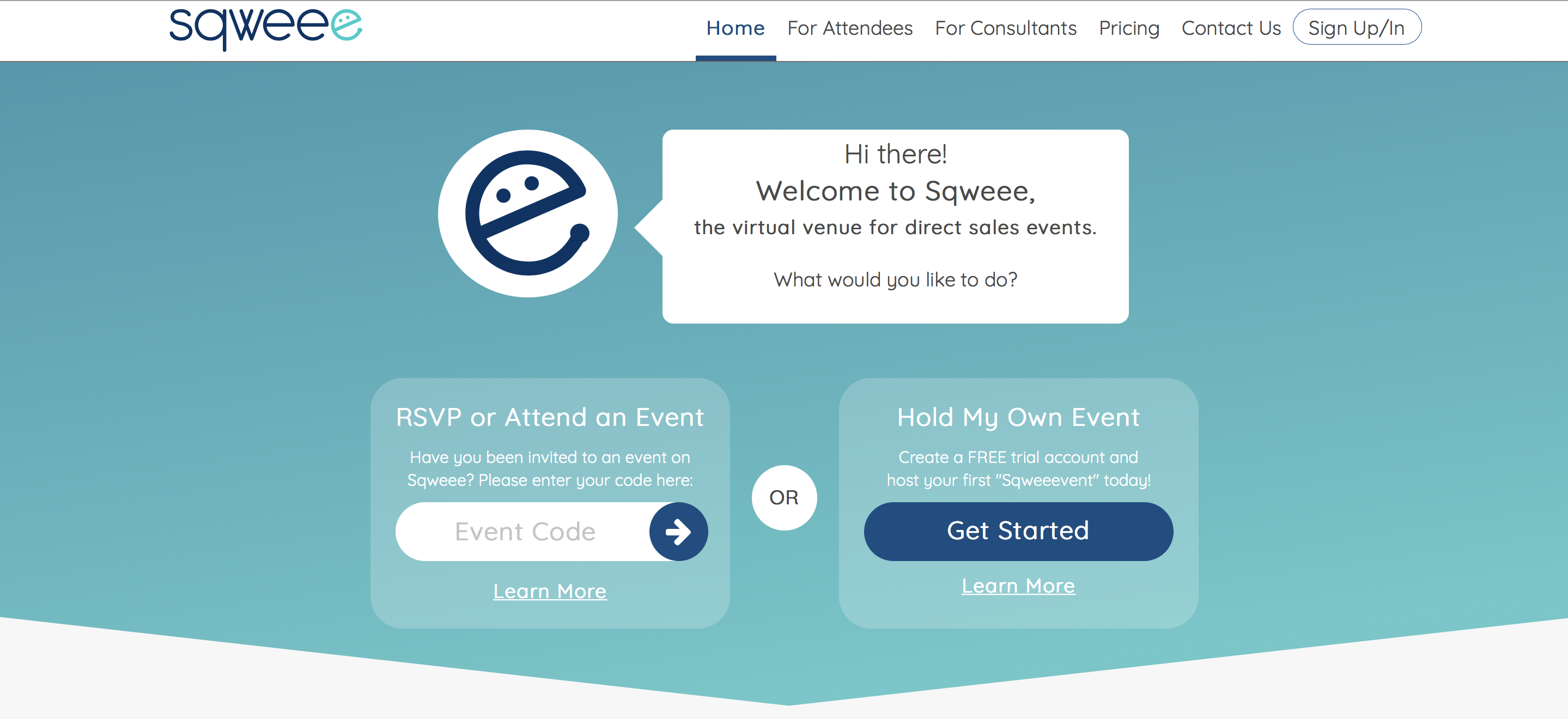View the Pricing page

pos(1129,28)
